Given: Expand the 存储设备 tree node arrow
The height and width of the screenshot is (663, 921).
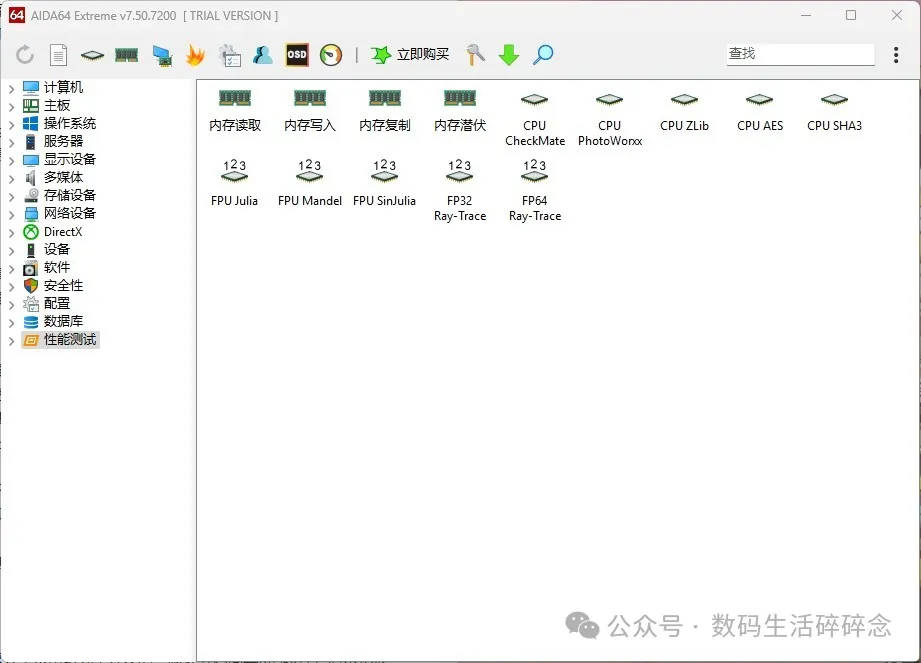Looking at the screenshot, I should tap(11, 197).
